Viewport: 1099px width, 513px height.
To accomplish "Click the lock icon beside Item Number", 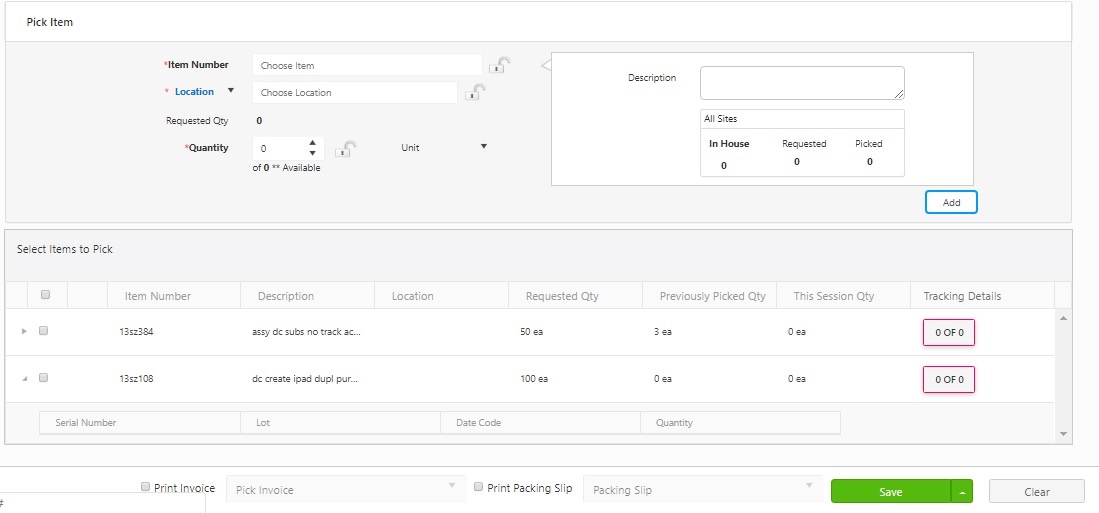I will 499,66.
